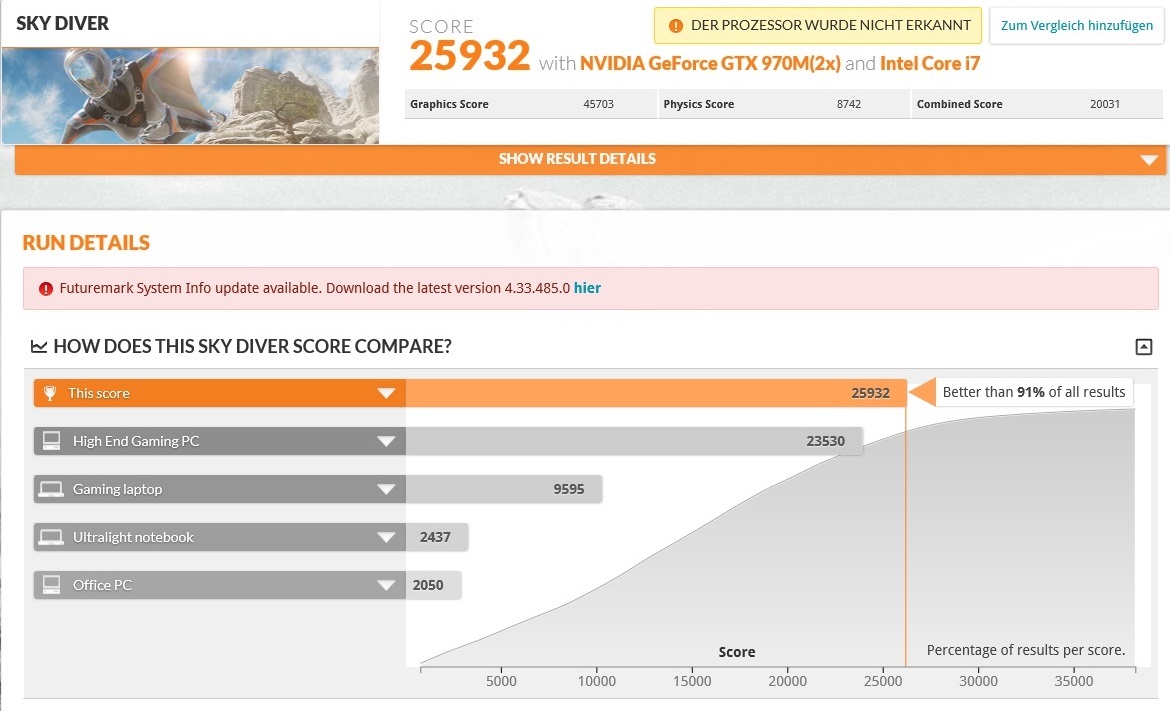Screen dimensions: 1170x711
Task: Click the 5000 axis tick label
Action: pos(501,681)
